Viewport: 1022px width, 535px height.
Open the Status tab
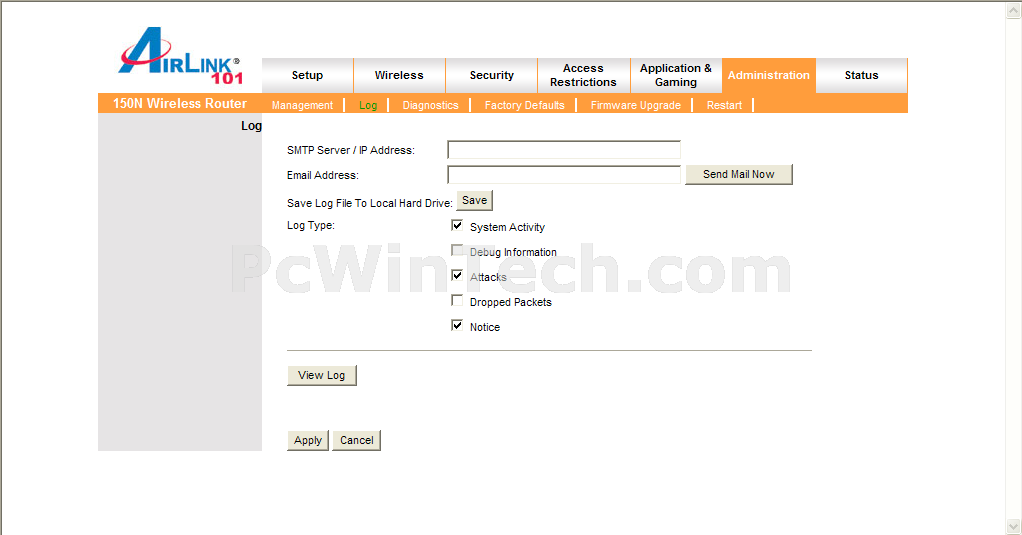pos(861,76)
